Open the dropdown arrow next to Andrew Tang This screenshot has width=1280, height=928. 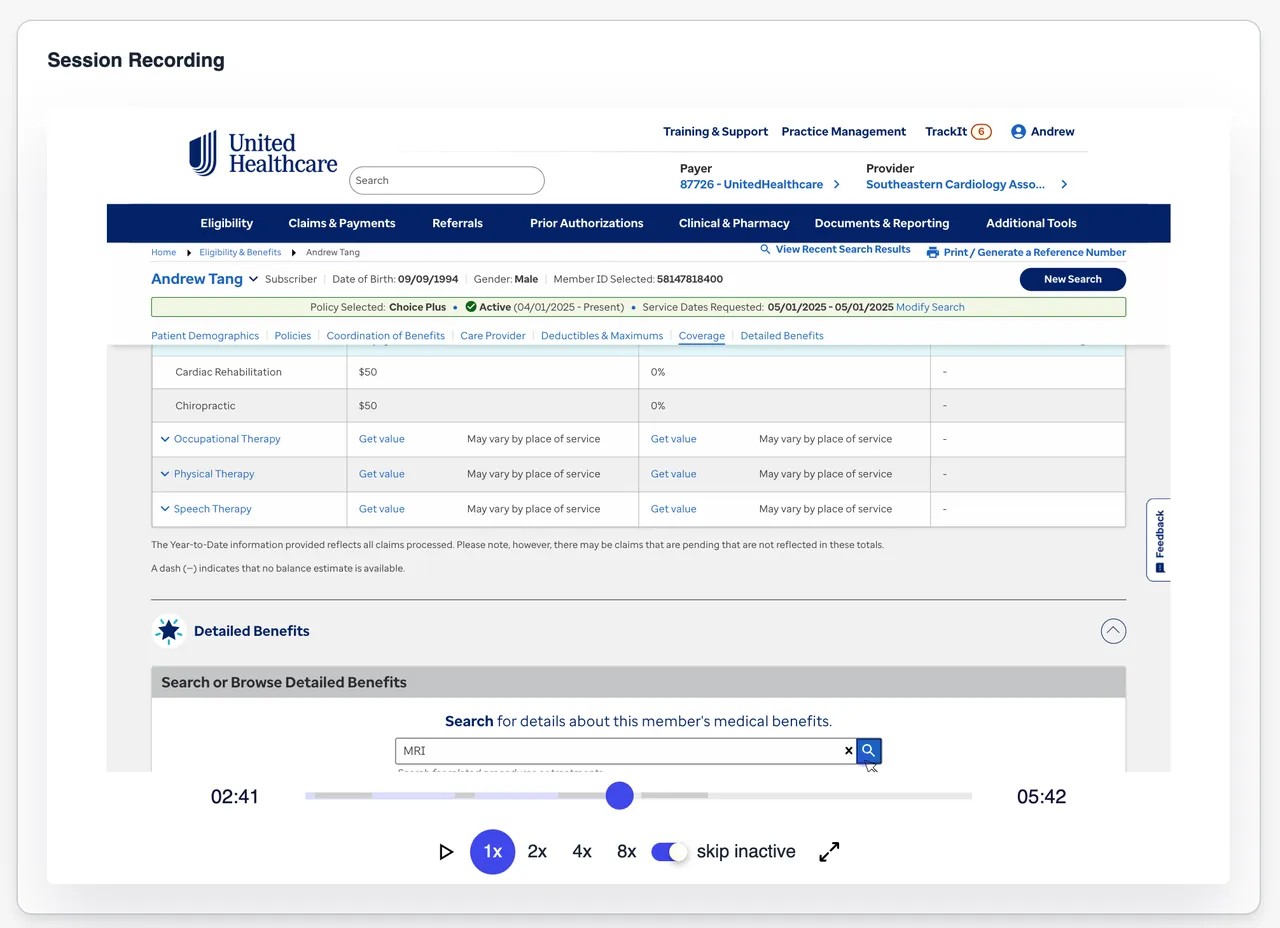coord(253,280)
